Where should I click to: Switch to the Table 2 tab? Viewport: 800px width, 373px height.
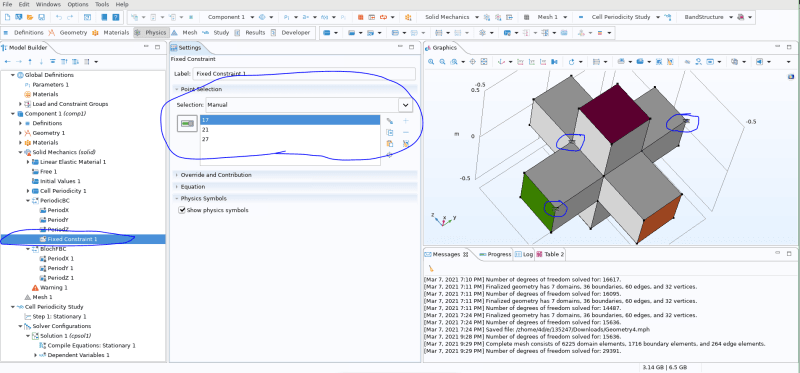550,254
